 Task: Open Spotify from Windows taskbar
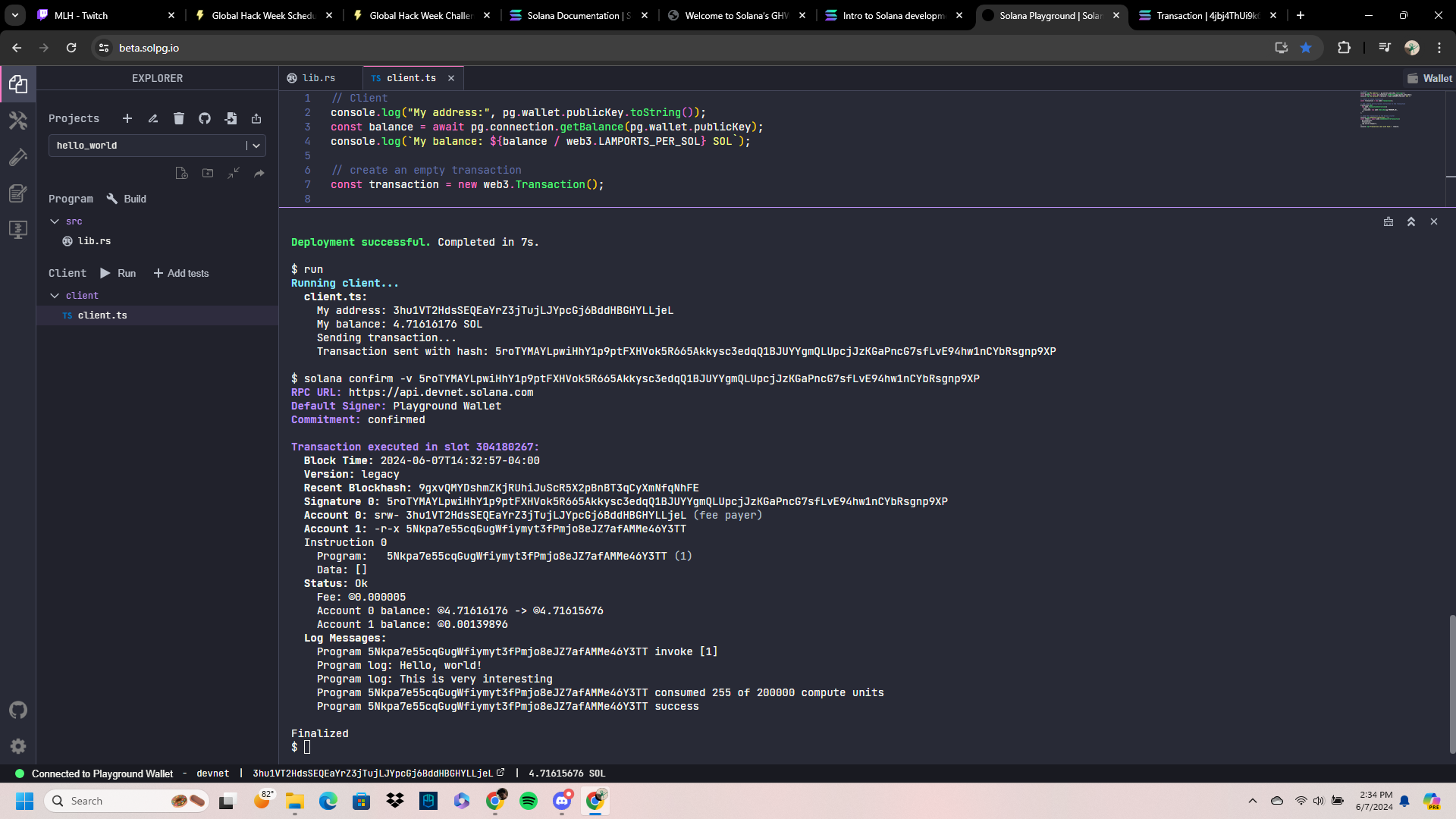[529, 801]
